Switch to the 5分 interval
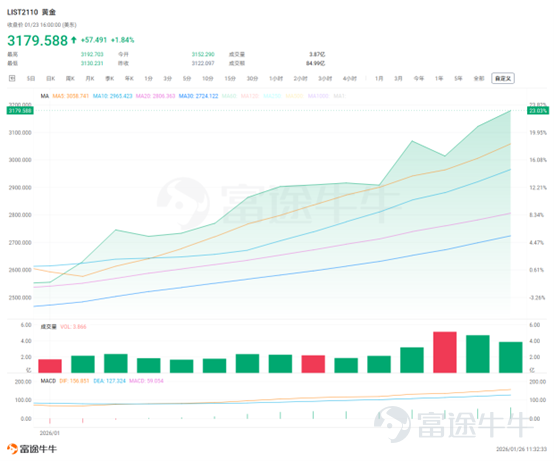Viewport: 554px width, 461px height. click(x=187, y=78)
